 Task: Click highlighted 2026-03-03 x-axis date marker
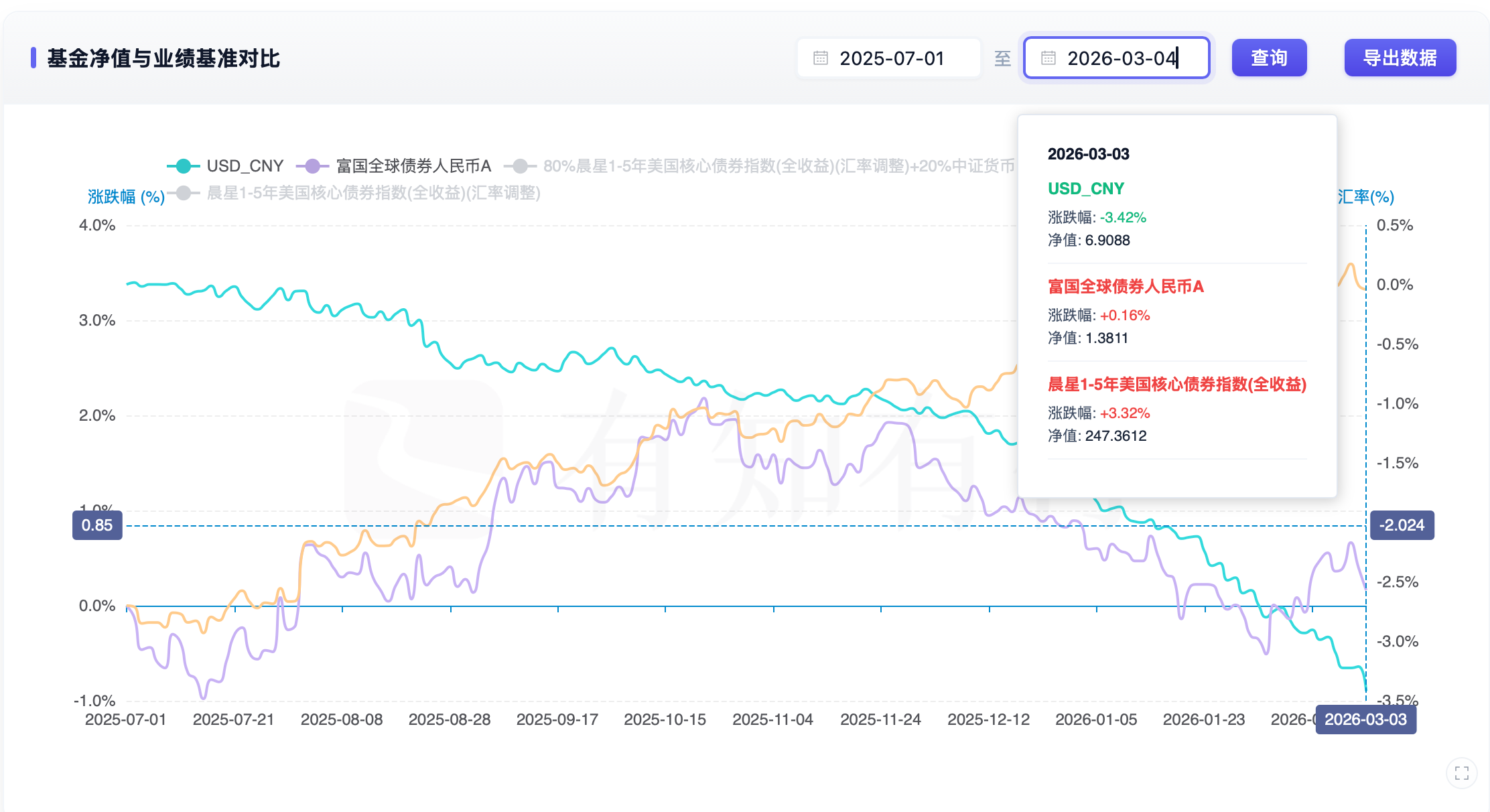click(1365, 719)
